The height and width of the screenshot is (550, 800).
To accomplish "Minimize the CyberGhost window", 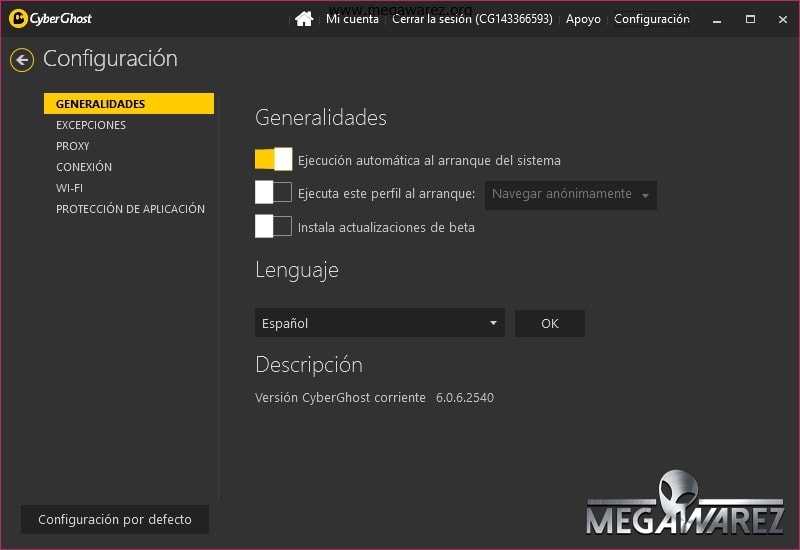I will (717, 19).
